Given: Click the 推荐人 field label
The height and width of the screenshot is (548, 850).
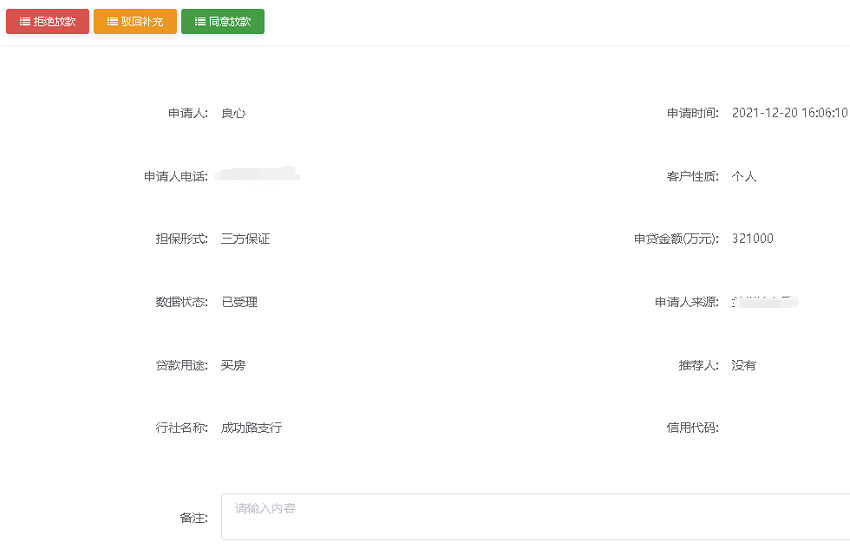Looking at the screenshot, I should pyautogui.click(x=699, y=365).
